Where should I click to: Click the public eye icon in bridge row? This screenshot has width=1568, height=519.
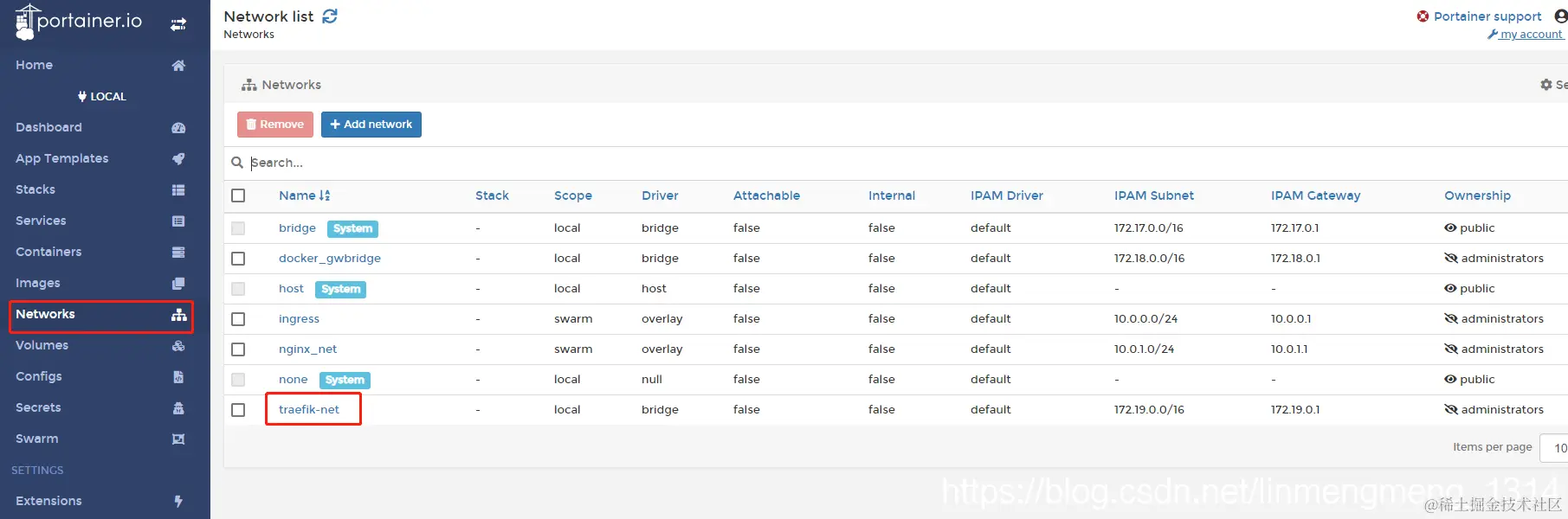point(1450,228)
